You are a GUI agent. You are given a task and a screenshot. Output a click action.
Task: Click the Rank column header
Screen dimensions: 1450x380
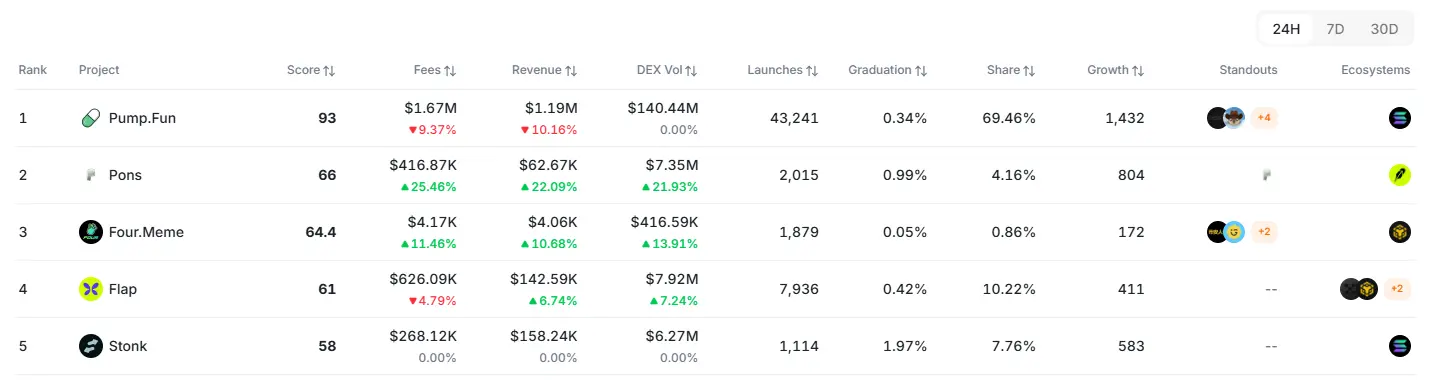coord(32,70)
